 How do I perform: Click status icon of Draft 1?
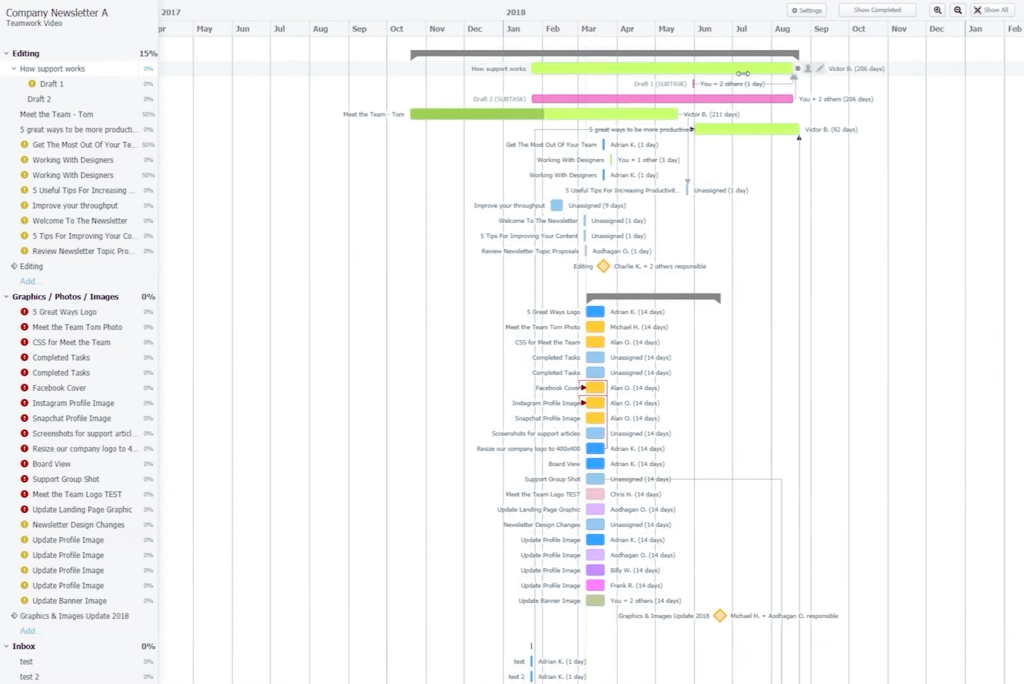(x=32, y=84)
